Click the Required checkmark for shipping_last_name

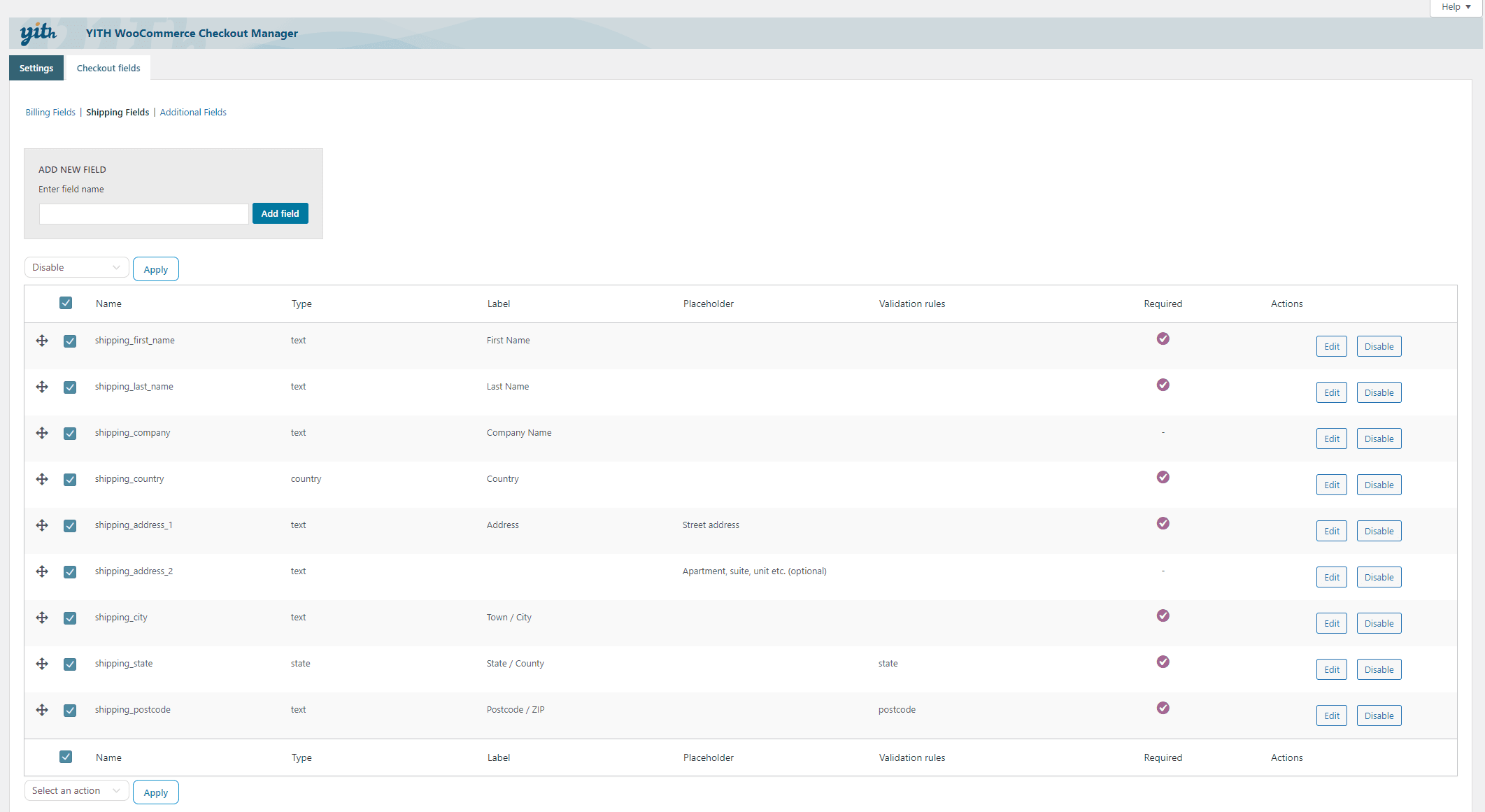1163,385
